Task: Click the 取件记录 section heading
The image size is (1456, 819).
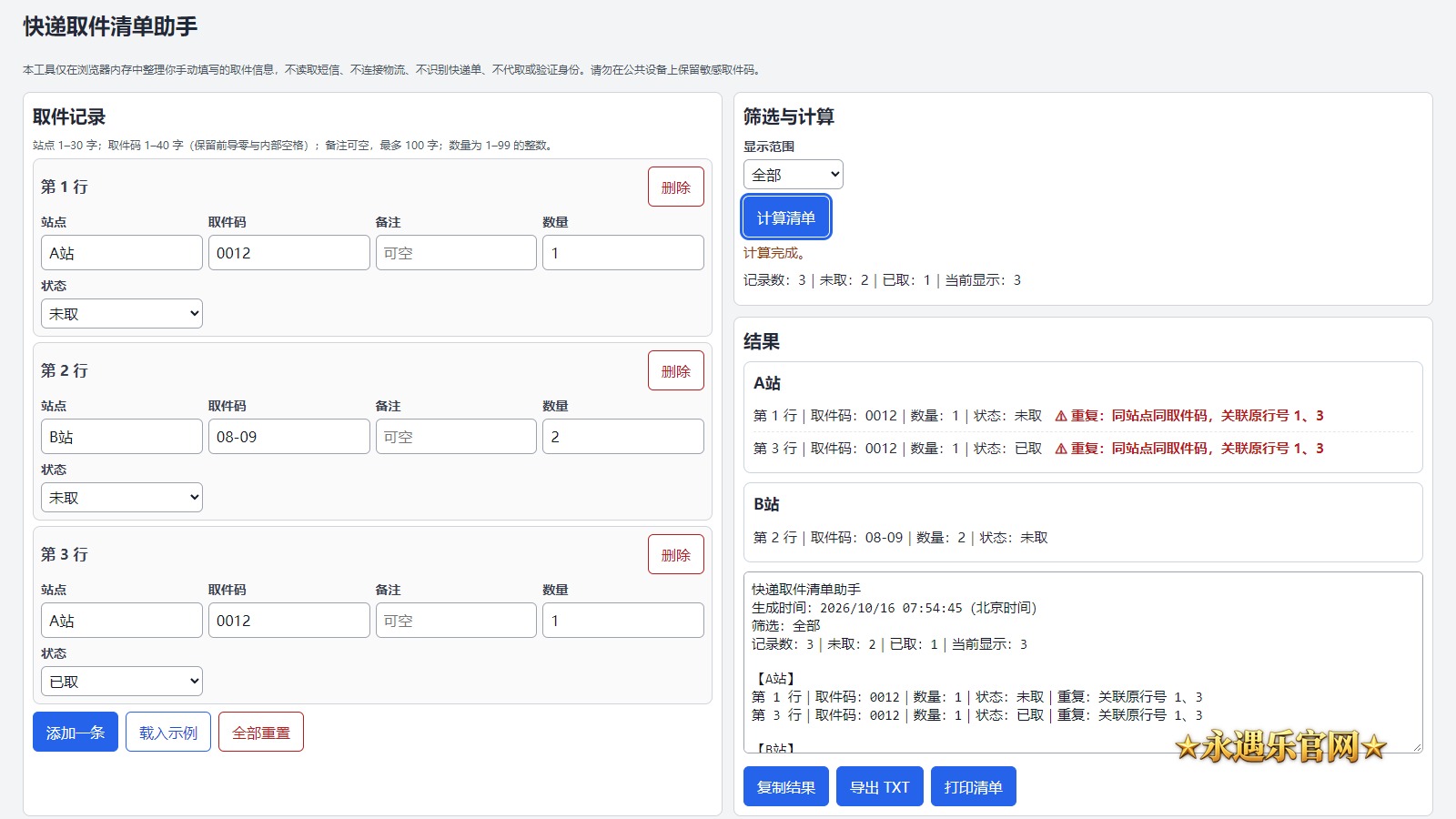Action: [69, 116]
